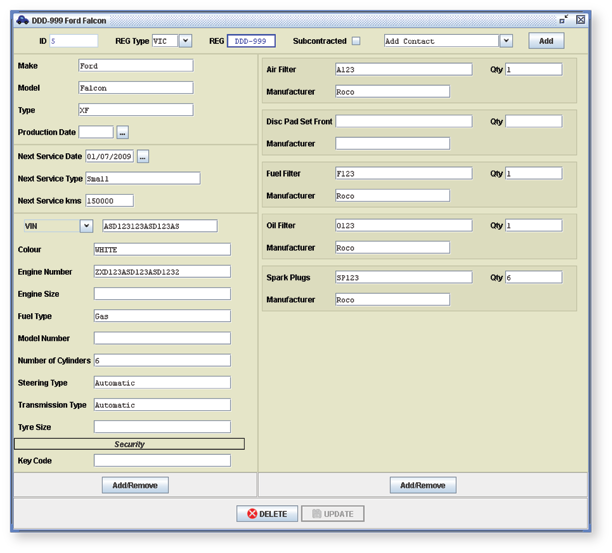
Task: Close the DDD-999 Ford Falcon window
Action: [x=580, y=20]
